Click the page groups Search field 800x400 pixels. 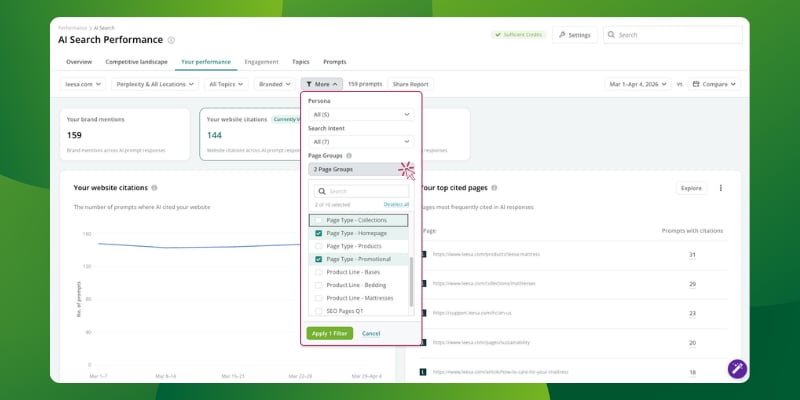(361, 191)
